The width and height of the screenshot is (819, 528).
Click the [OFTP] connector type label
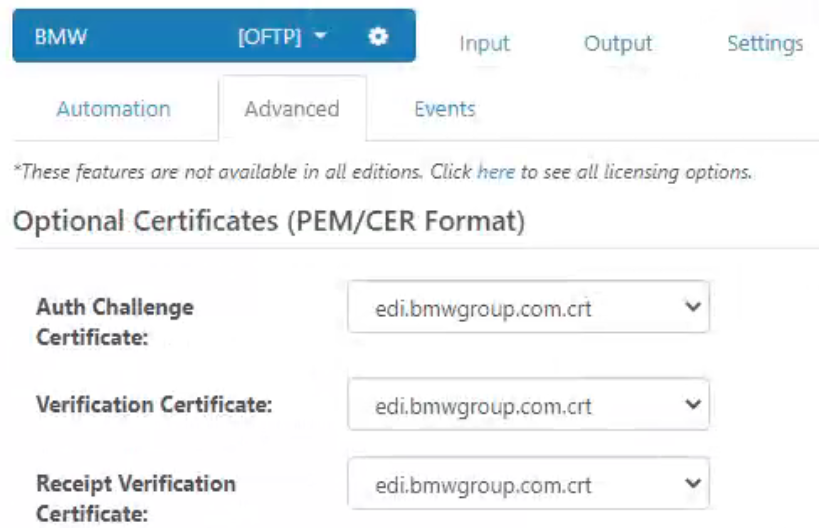click(x=270, y=37)
